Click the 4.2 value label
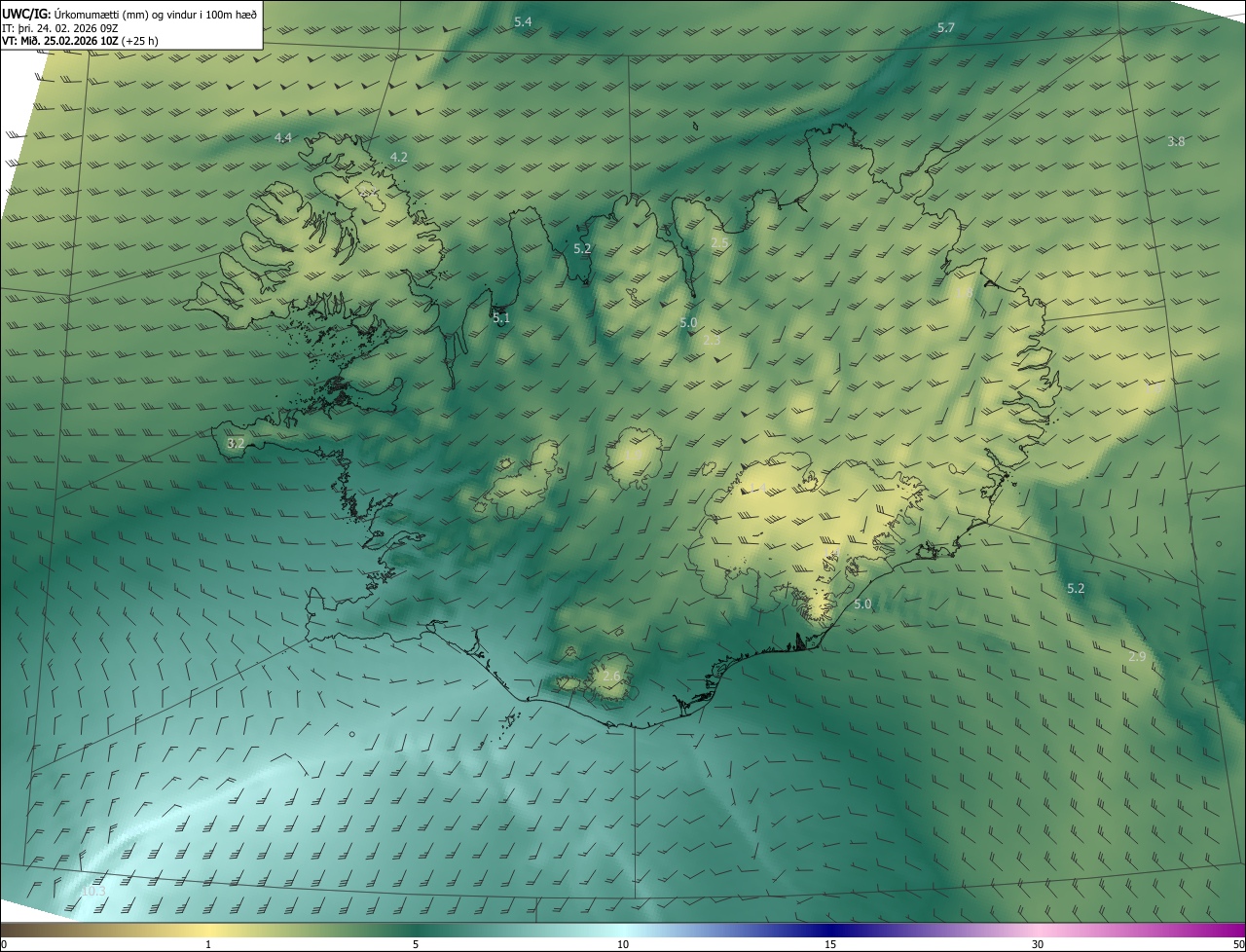 coord(398,157)
